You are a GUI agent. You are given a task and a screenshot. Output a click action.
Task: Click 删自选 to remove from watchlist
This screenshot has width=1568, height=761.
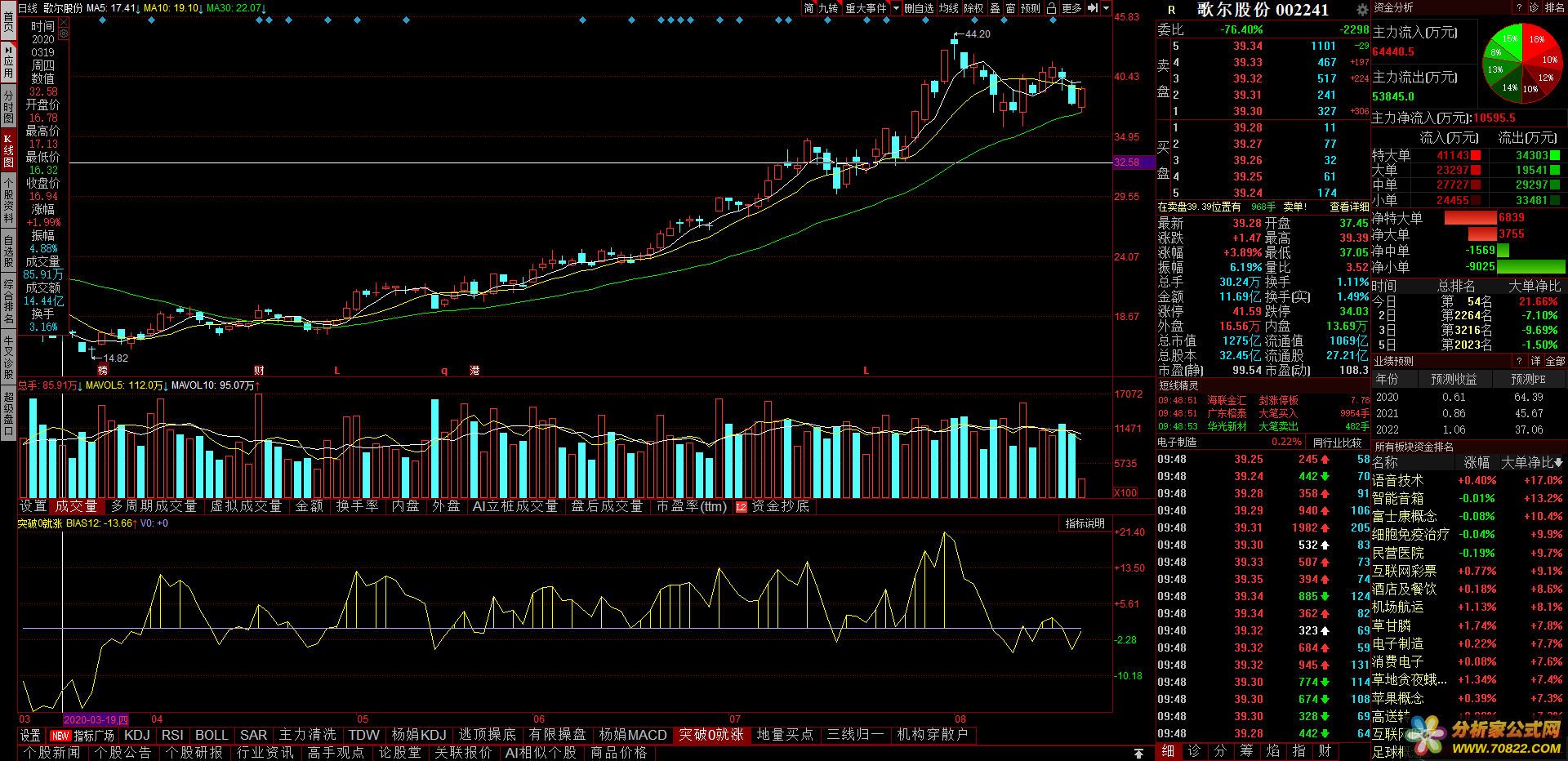(x=919, y=8)
